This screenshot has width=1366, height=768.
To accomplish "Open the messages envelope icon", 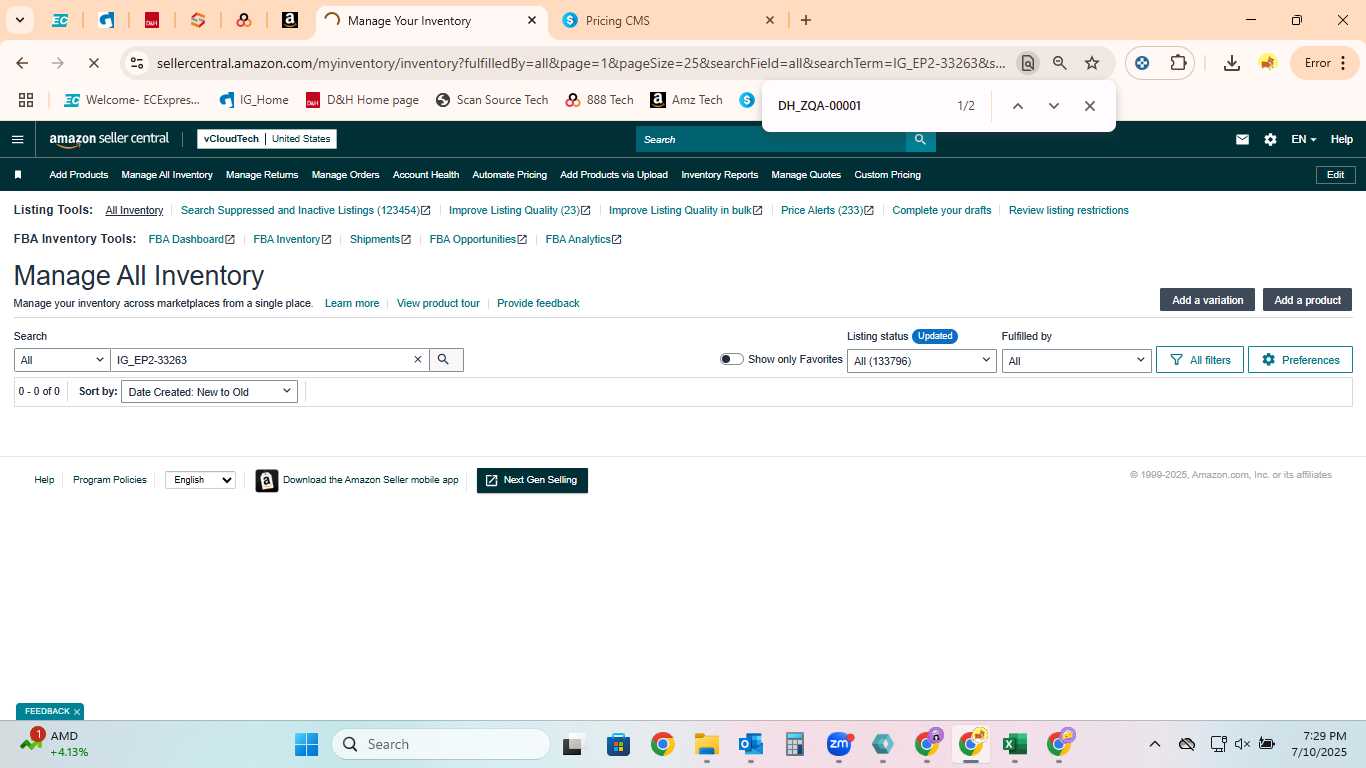I will pyautogui.click(x=1242, y=139).
